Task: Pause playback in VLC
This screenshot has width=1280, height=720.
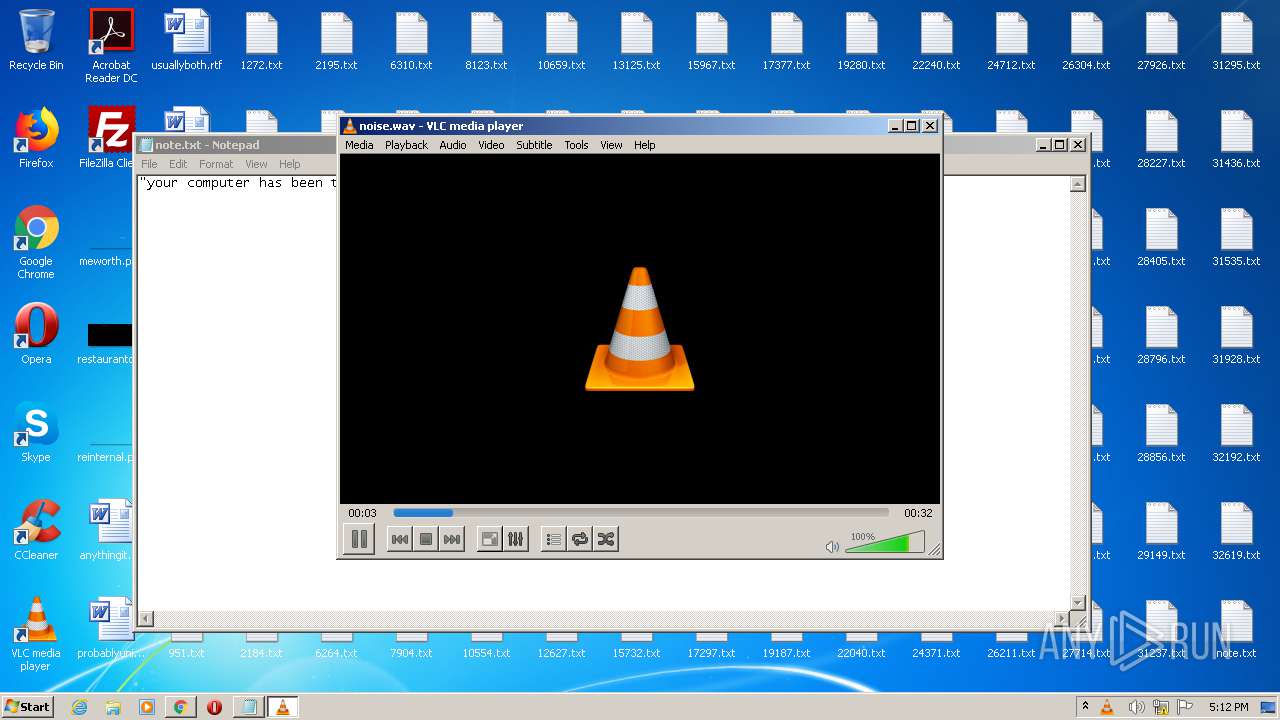Action: tap(359, 539)
